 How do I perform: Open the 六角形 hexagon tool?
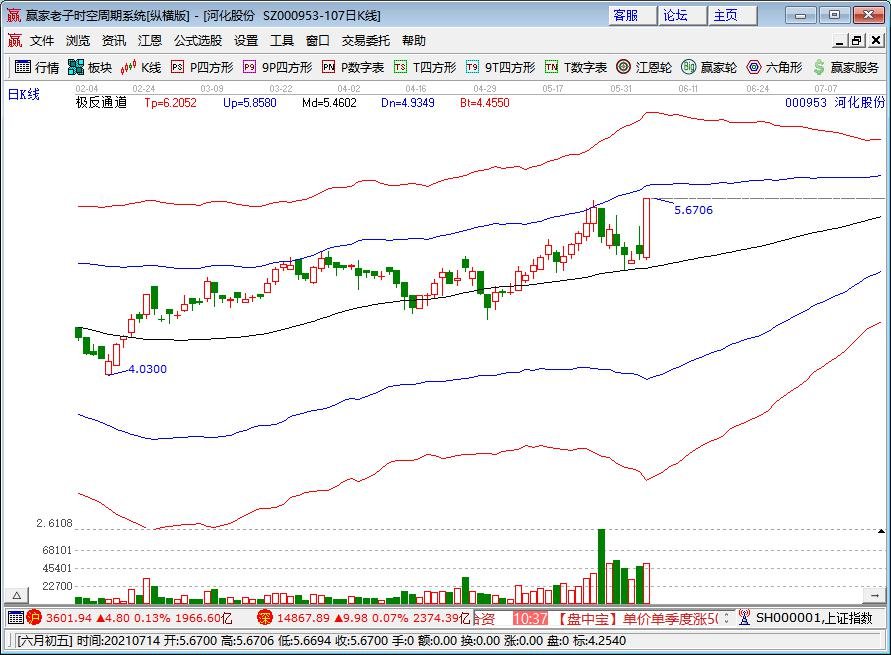point(775,68)
